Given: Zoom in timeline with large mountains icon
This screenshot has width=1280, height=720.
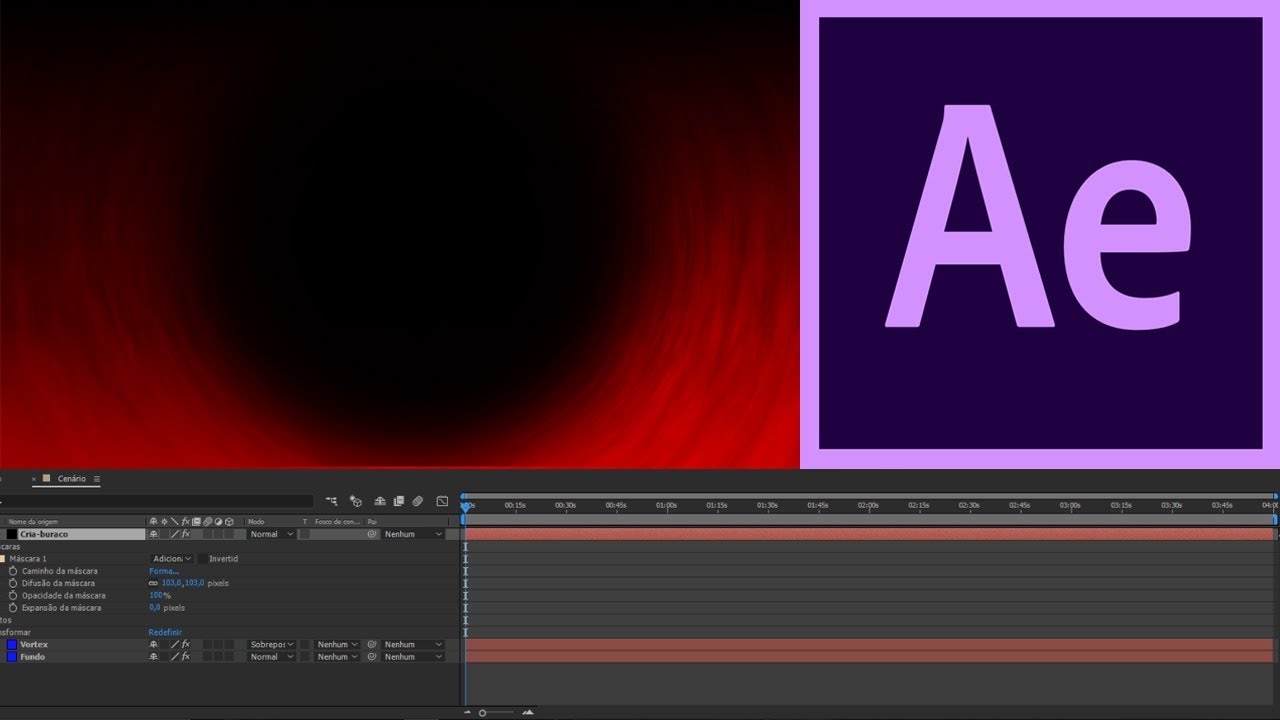Looking at the screenshot, I should [528, 713].
